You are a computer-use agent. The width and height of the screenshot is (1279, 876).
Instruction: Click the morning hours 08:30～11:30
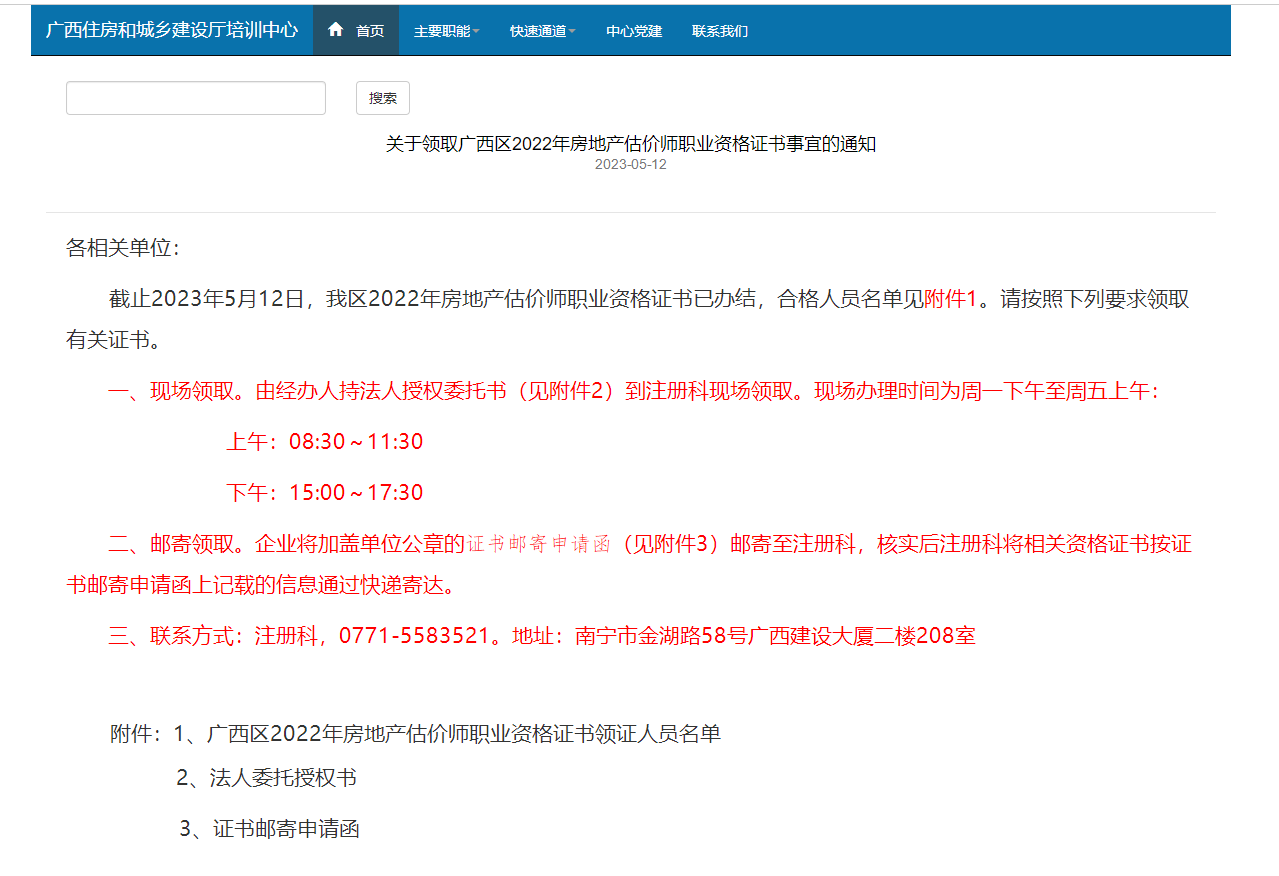[356, 442]
